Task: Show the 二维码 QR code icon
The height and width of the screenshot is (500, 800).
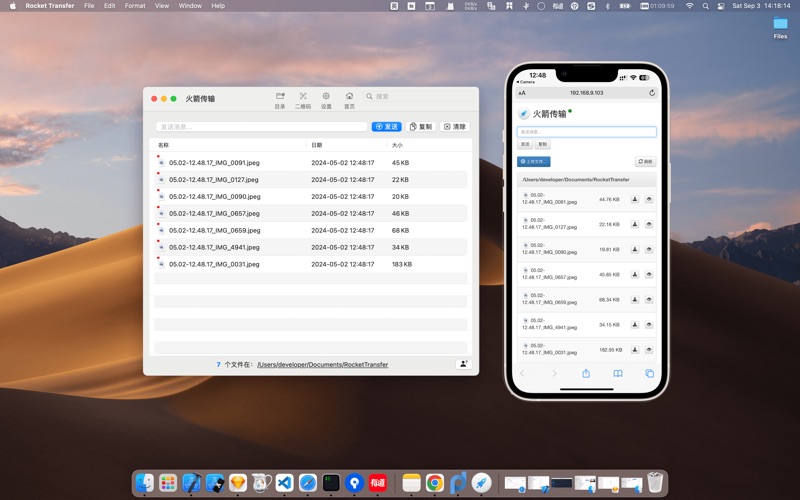Action: point(303,99)
